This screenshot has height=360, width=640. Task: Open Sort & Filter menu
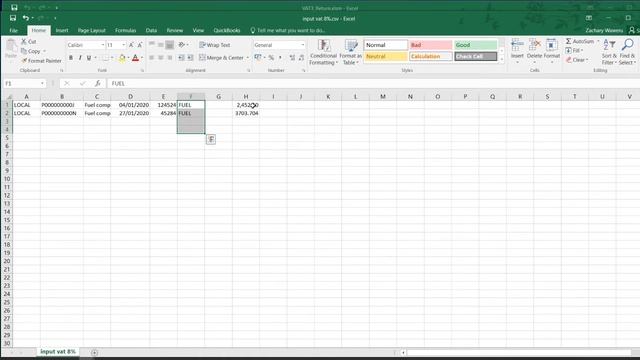pyautogui.click(x=609, y=52)
